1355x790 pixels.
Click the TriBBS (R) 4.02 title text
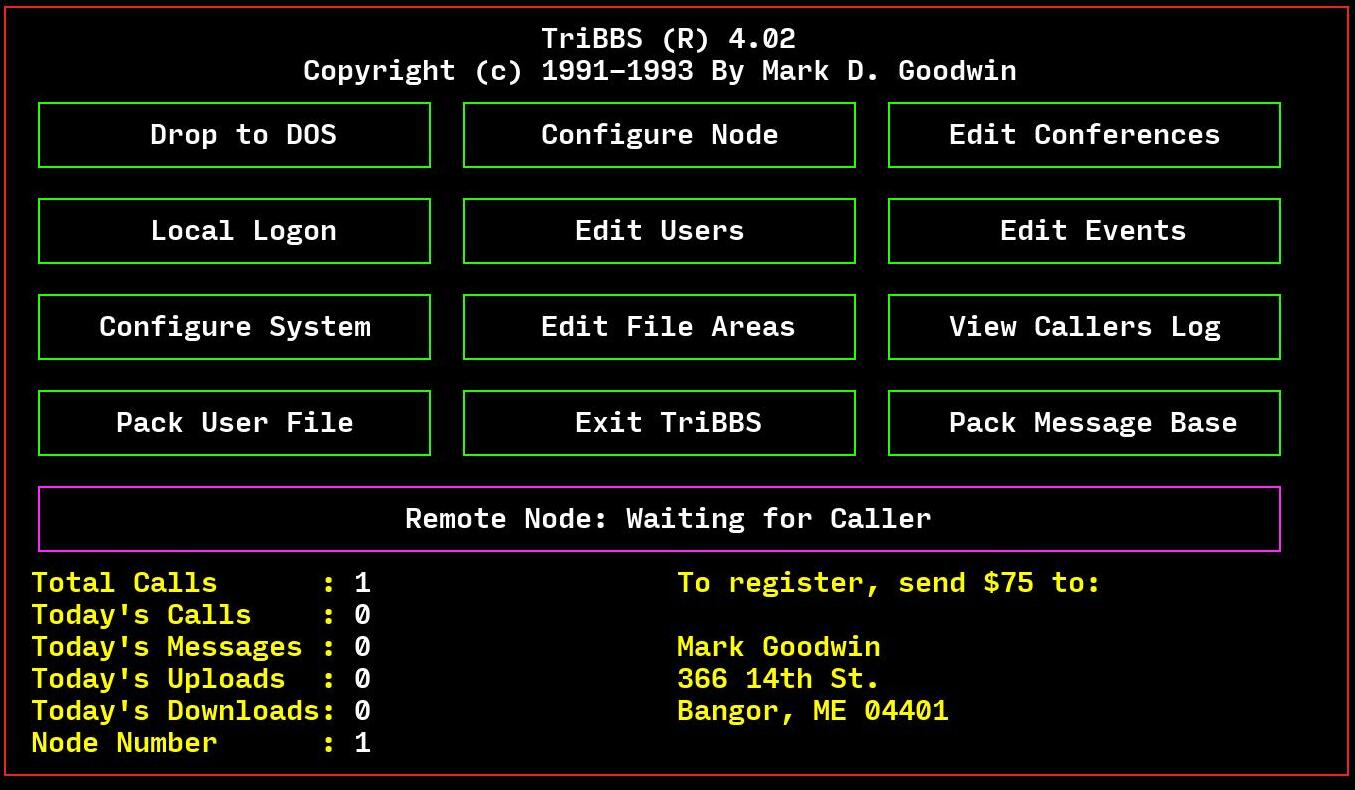(668, 39)
